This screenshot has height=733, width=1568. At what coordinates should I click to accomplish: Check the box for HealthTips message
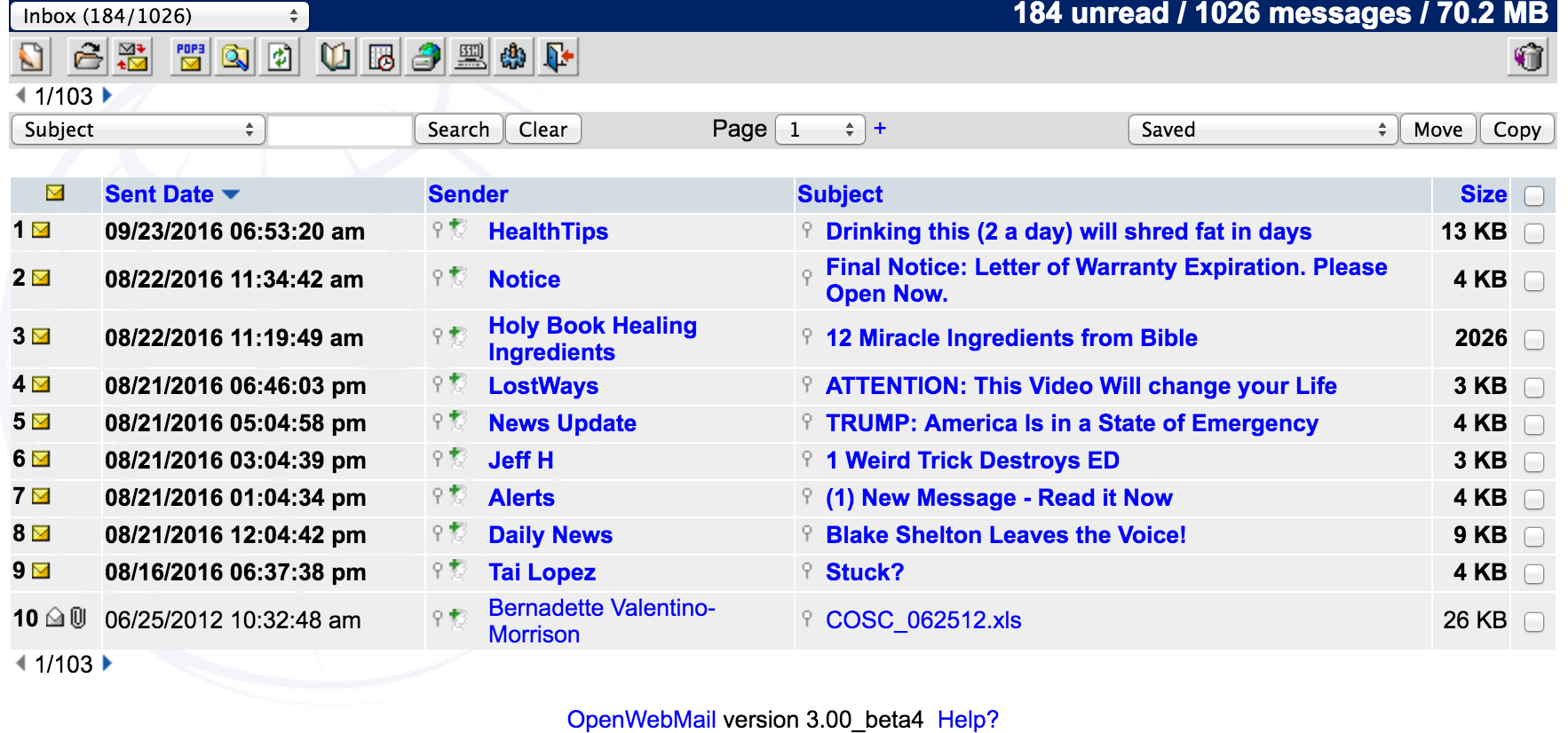pyautogui.click(x=1533, y=233)
